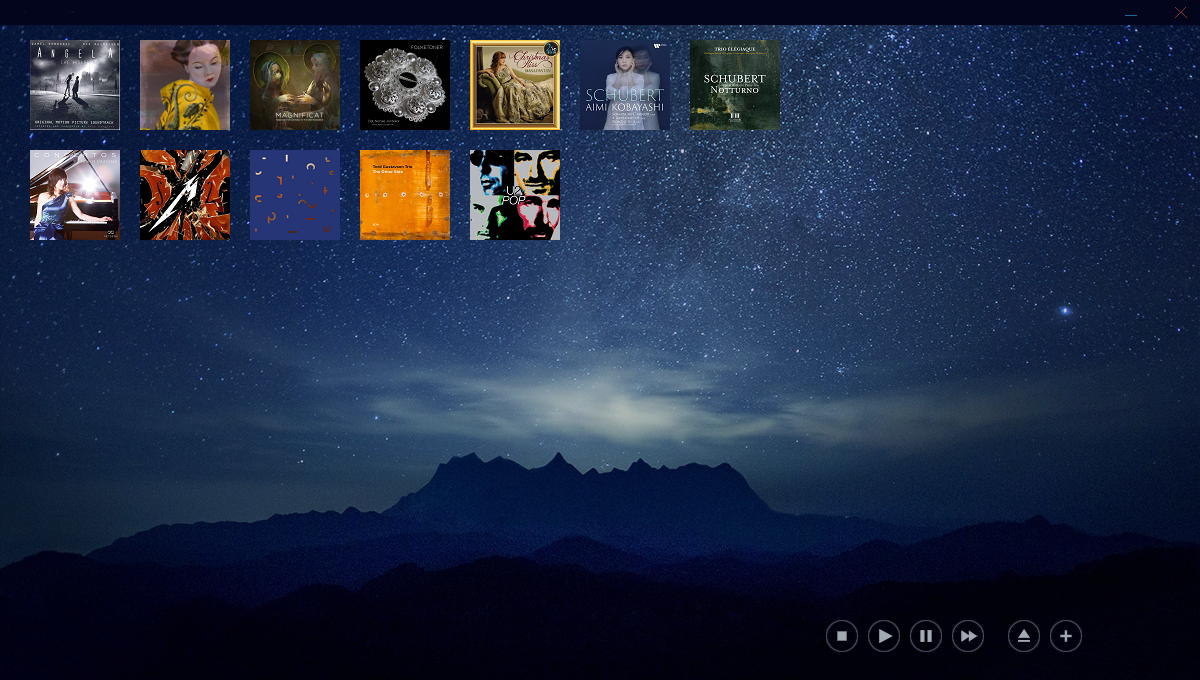Select the gold-framed Christmas album
1200x680 pixels.
click(x=515, y=85)
